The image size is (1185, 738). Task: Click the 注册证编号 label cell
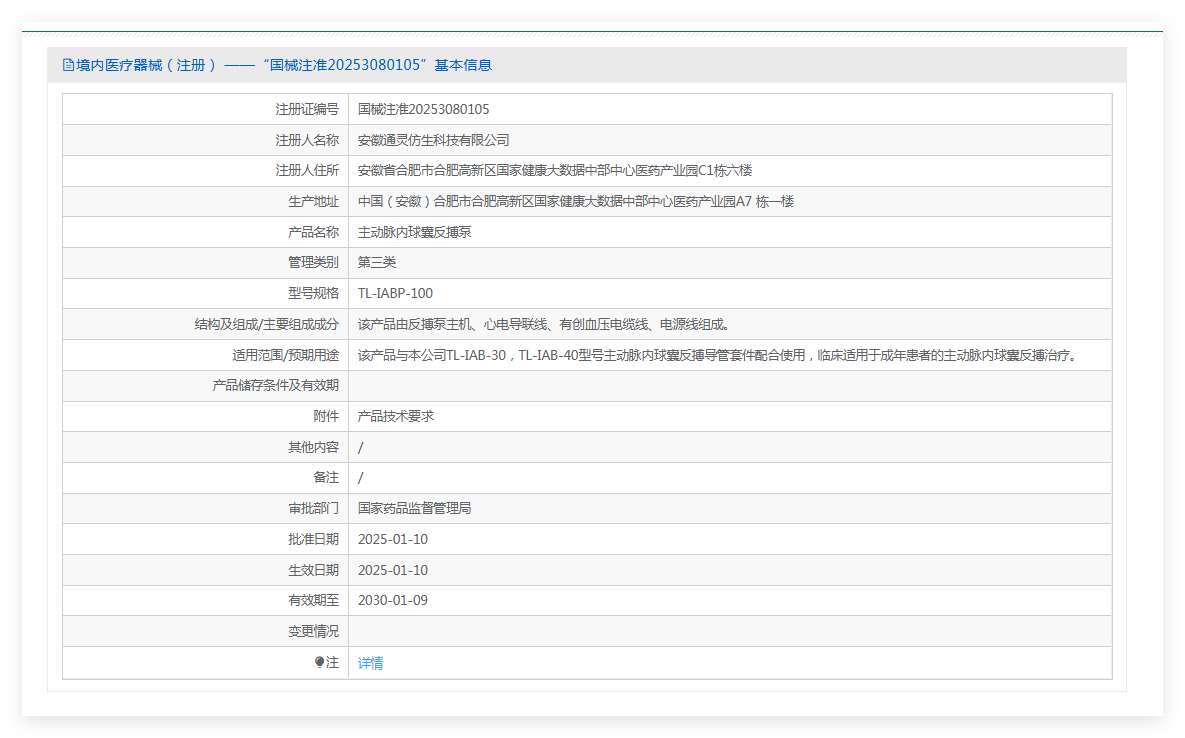(x=206, y=110)
